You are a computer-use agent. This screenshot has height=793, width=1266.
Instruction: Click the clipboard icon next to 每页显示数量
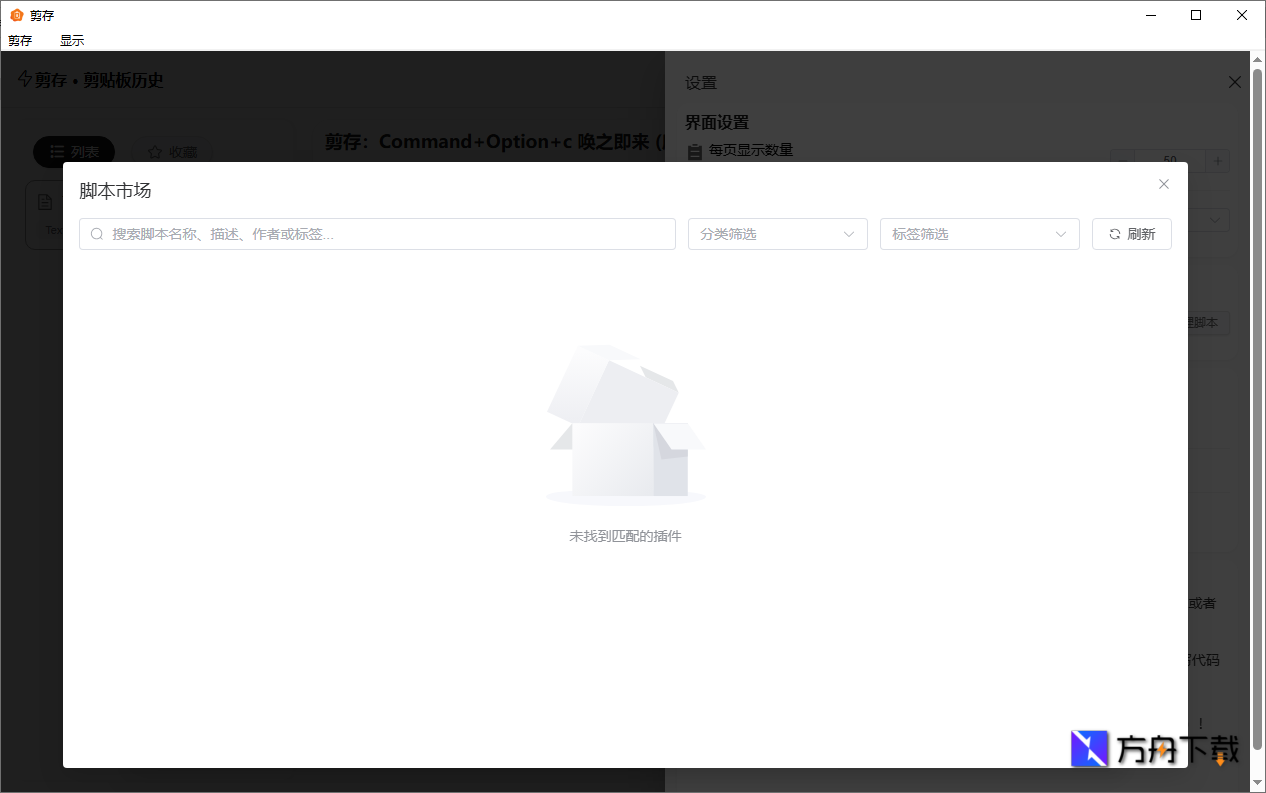point(695,150)
